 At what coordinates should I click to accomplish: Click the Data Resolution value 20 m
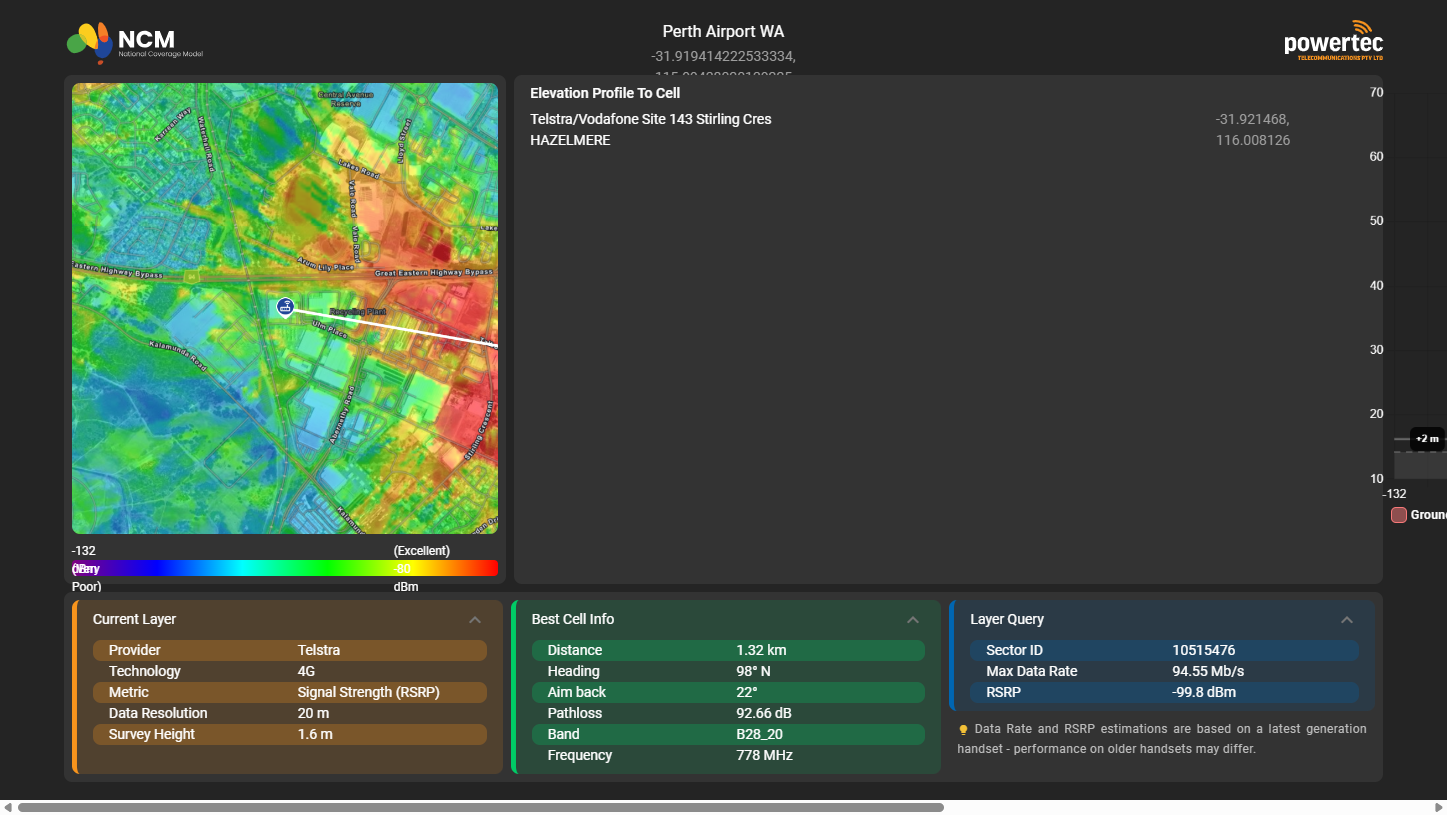pyautogui.click(x=313, y=713)
